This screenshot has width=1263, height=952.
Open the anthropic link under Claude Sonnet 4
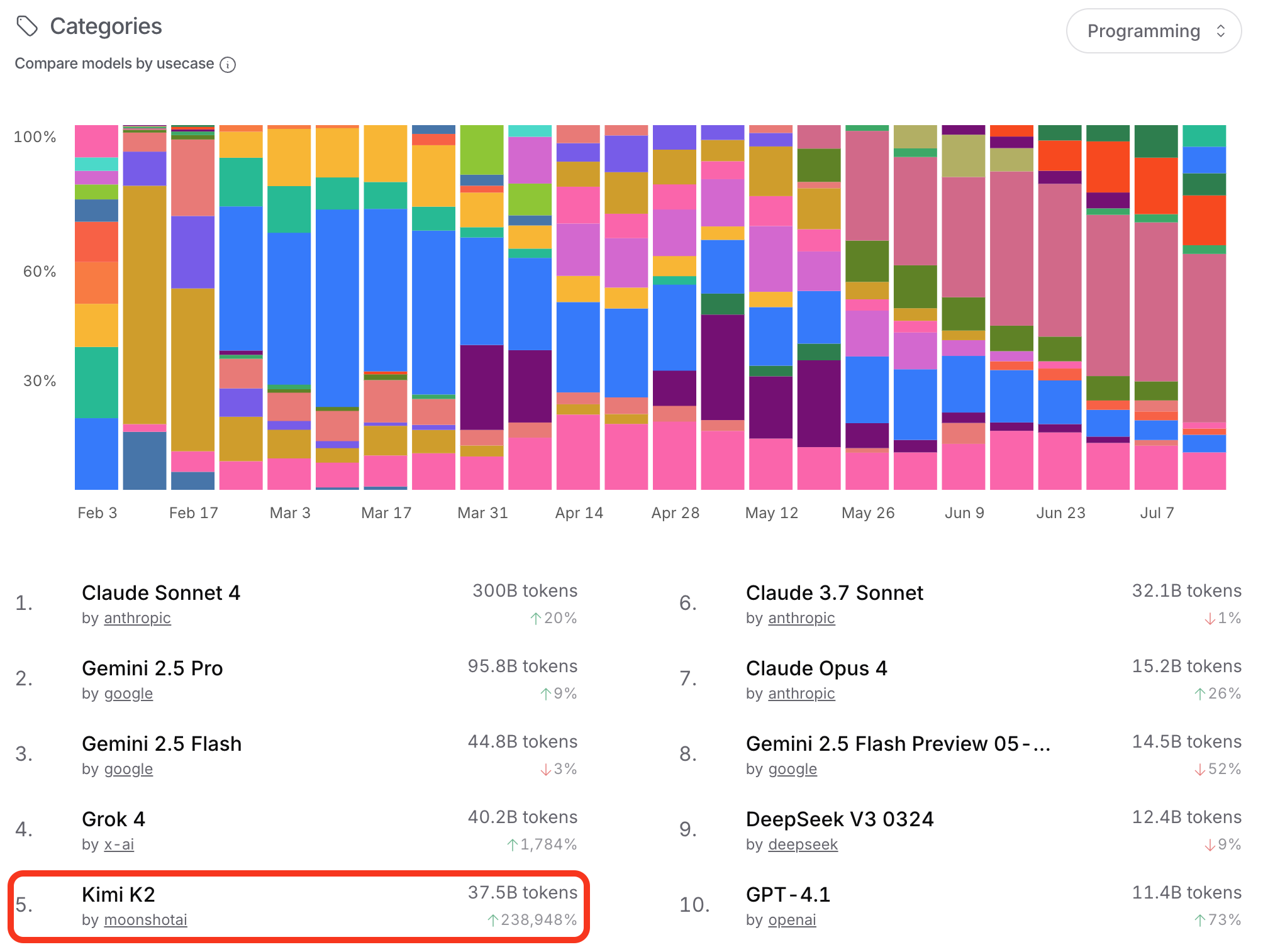pos(137,618)
